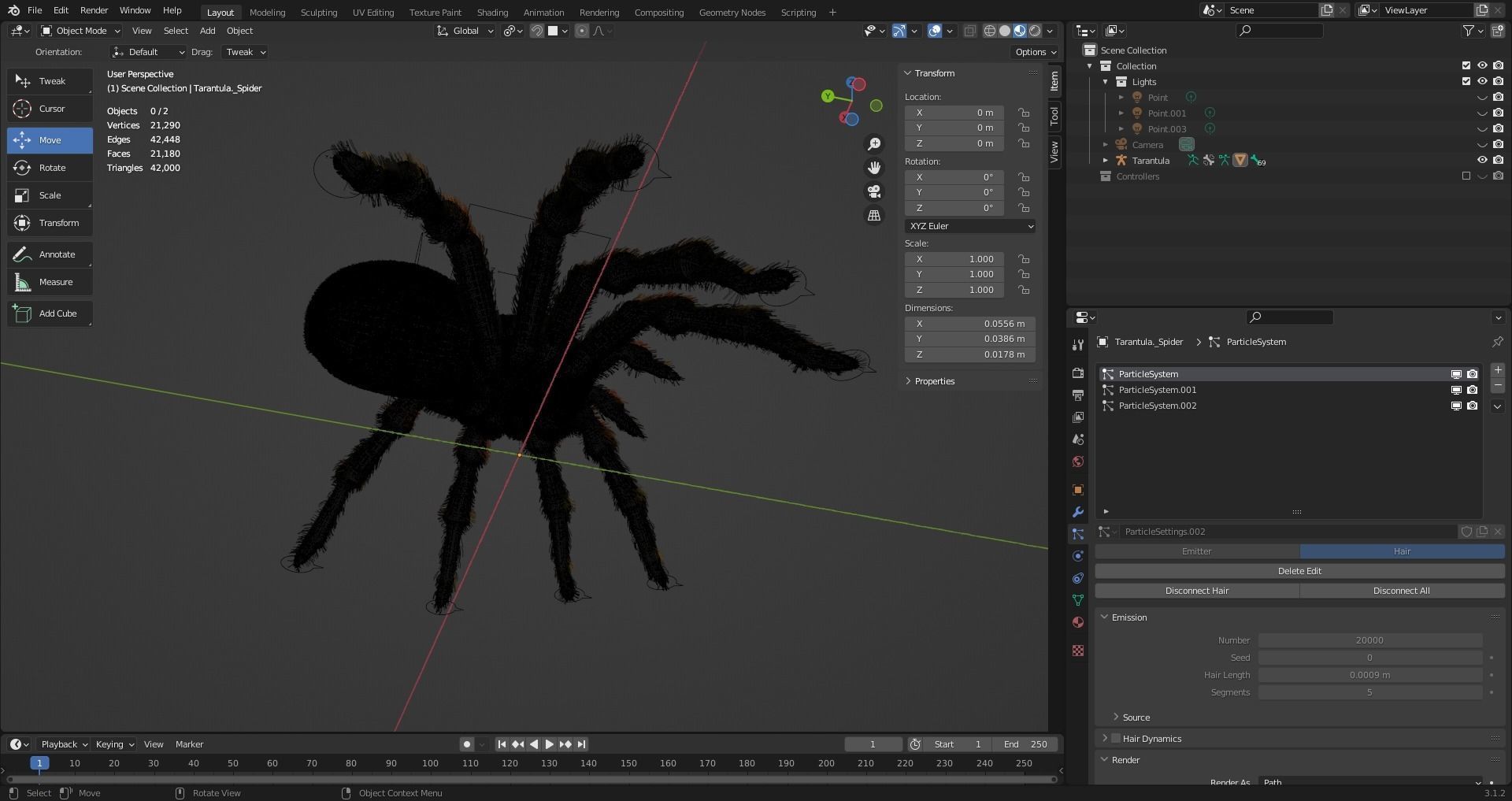The width and height of the screenshot is (1512, 801).
Task: Switch particle type to Emitter
Action: coord(1197,551)
